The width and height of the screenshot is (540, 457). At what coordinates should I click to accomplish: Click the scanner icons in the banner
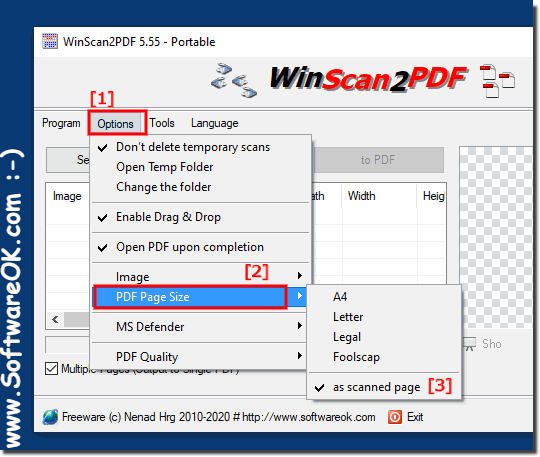234,80
